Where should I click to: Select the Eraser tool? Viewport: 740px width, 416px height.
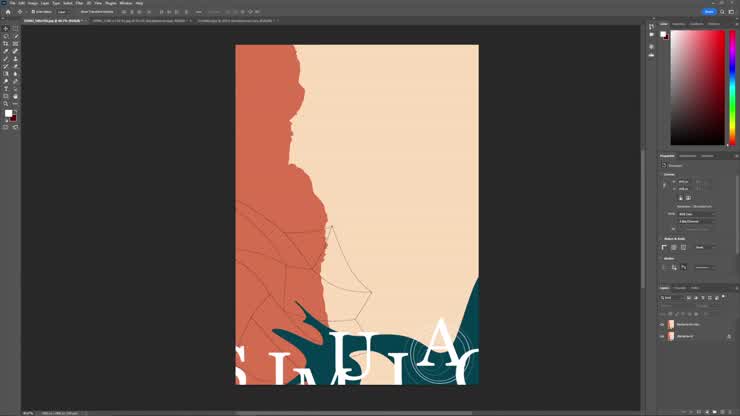coord(16,66)
